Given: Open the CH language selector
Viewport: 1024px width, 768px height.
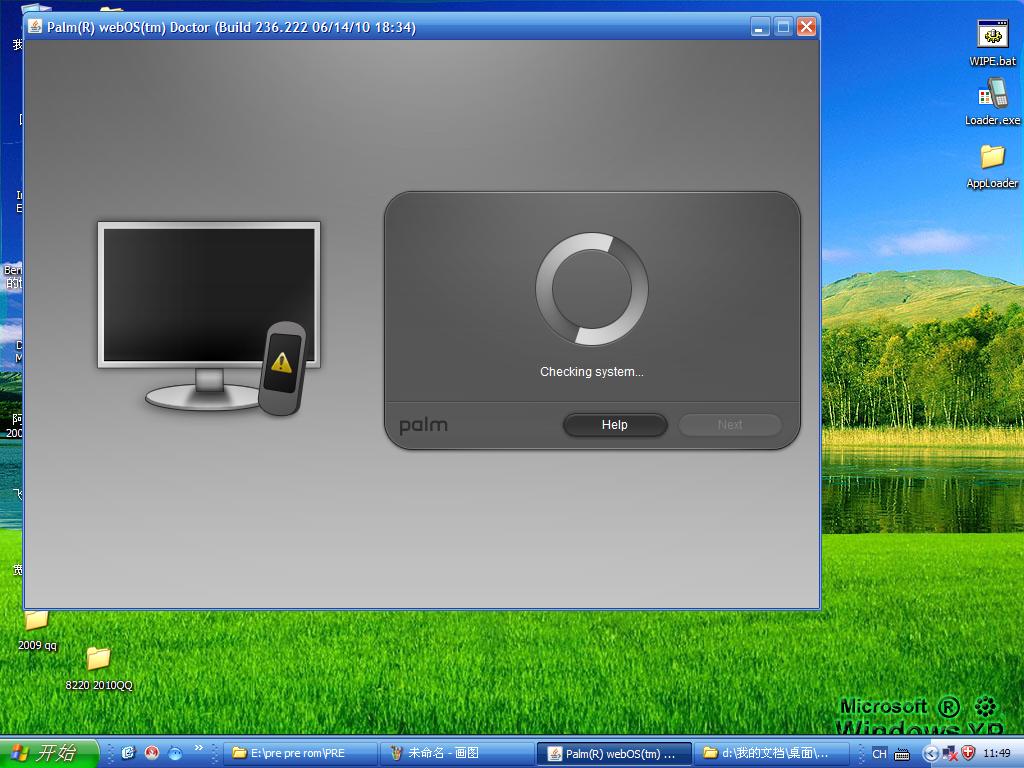Looking at the screenshot, I should 879,754.
